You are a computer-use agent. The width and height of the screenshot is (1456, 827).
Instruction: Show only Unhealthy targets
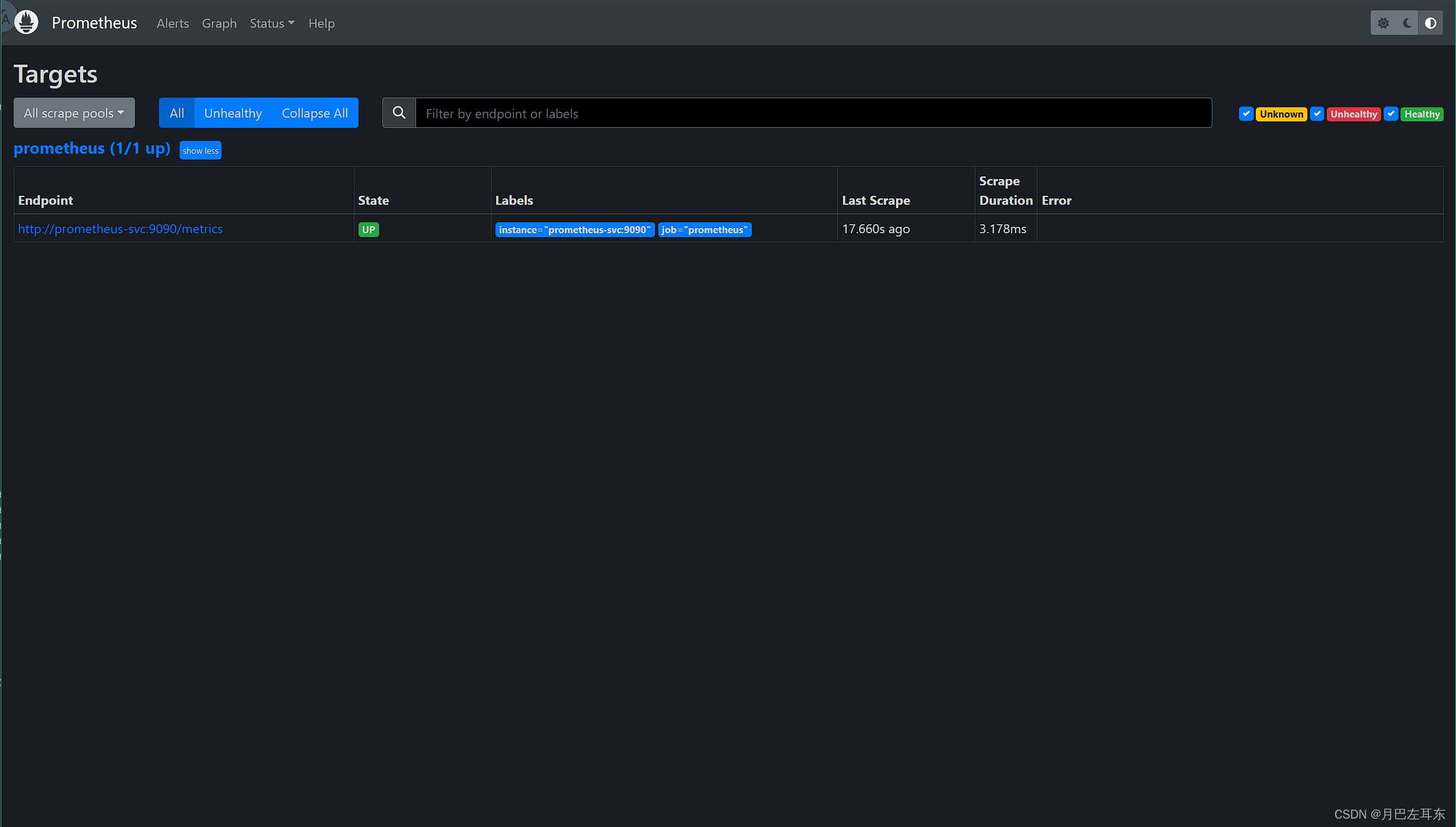(233, 113)
